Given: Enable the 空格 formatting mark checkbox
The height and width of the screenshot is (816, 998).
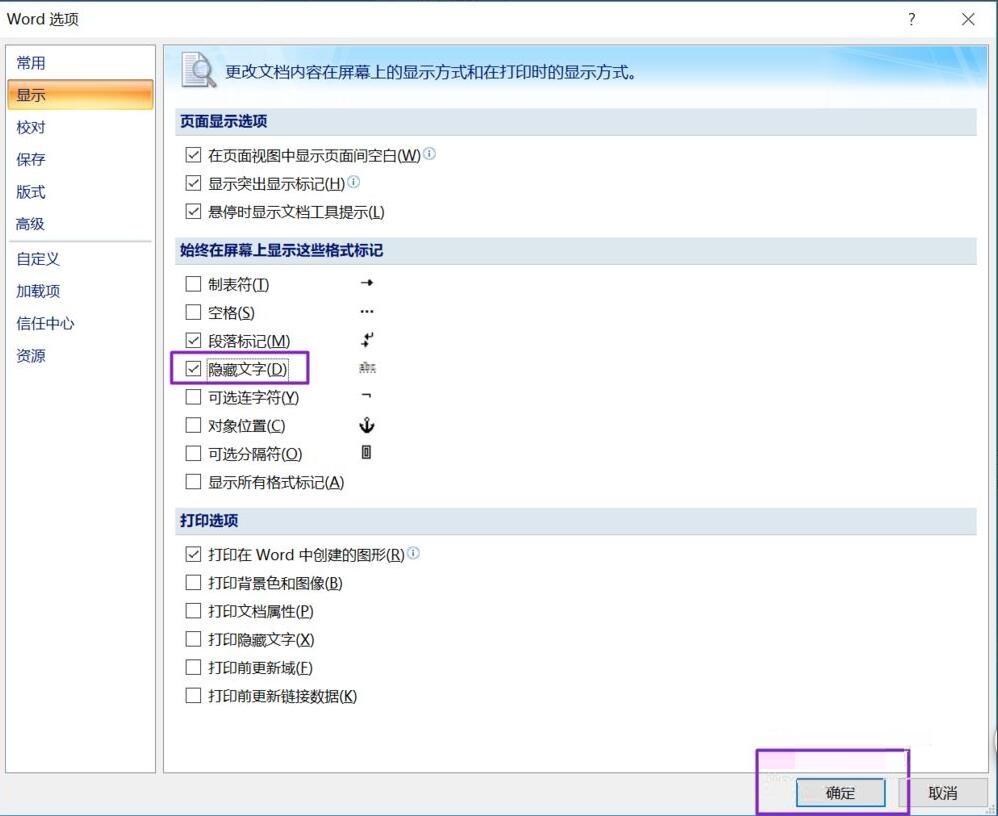Looking at the screenshot, I should [193, 312].
